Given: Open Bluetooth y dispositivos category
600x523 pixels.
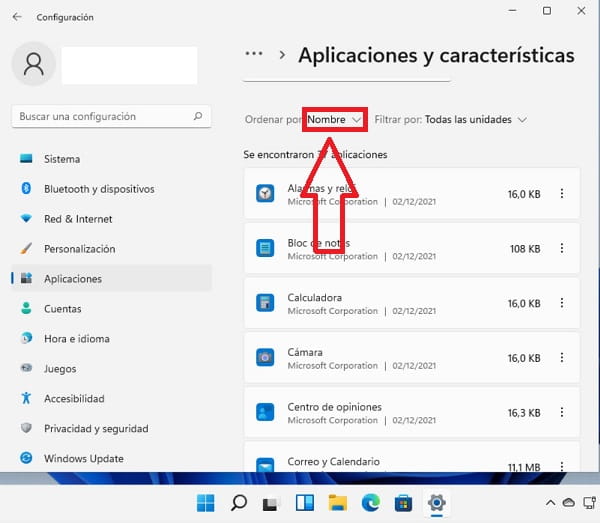Looking at the screenshot, I should 111,189.
